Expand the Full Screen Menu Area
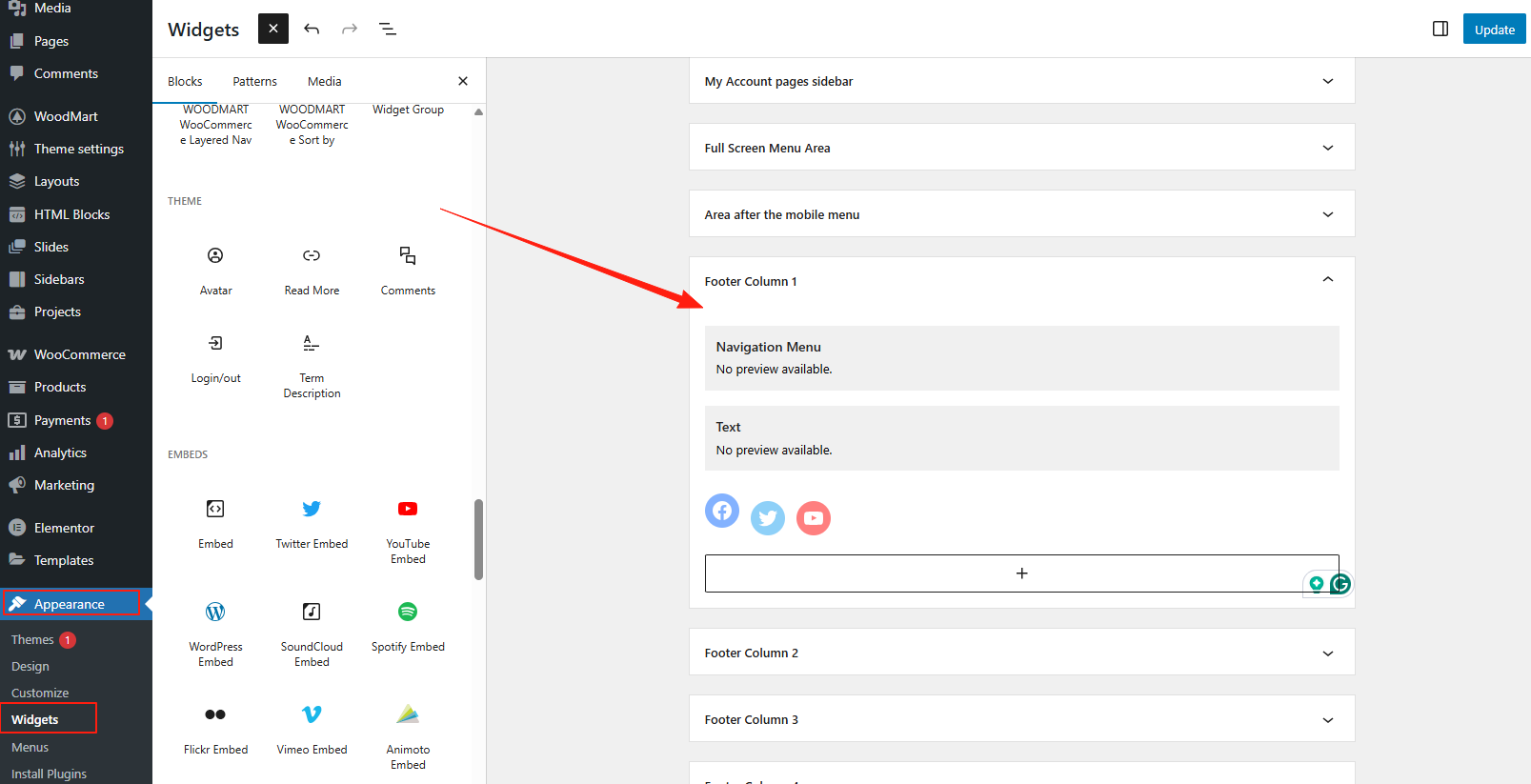The image size is (1531, 784). [1327, 148]
